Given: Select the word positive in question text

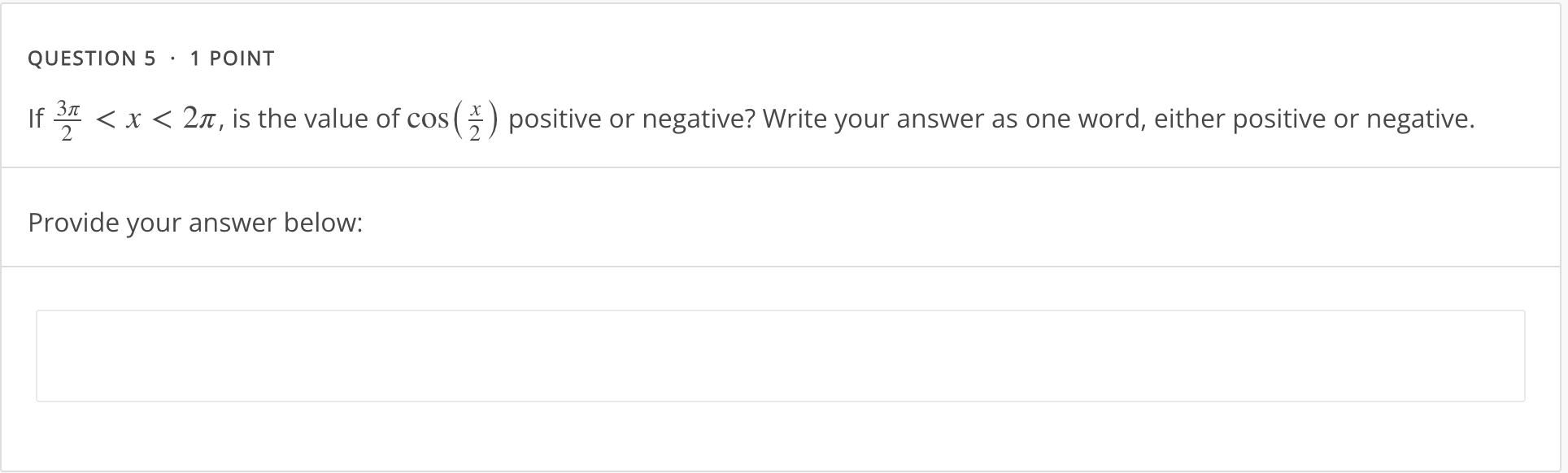Looking at the screenshot, I should point(555,119).
